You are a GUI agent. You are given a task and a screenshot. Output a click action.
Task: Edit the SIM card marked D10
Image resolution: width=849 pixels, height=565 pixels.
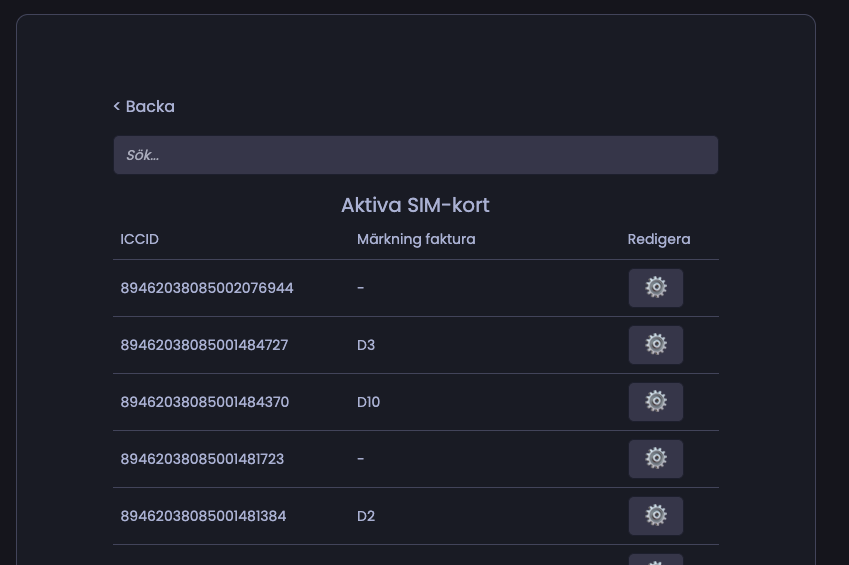[x=655, y=402]
